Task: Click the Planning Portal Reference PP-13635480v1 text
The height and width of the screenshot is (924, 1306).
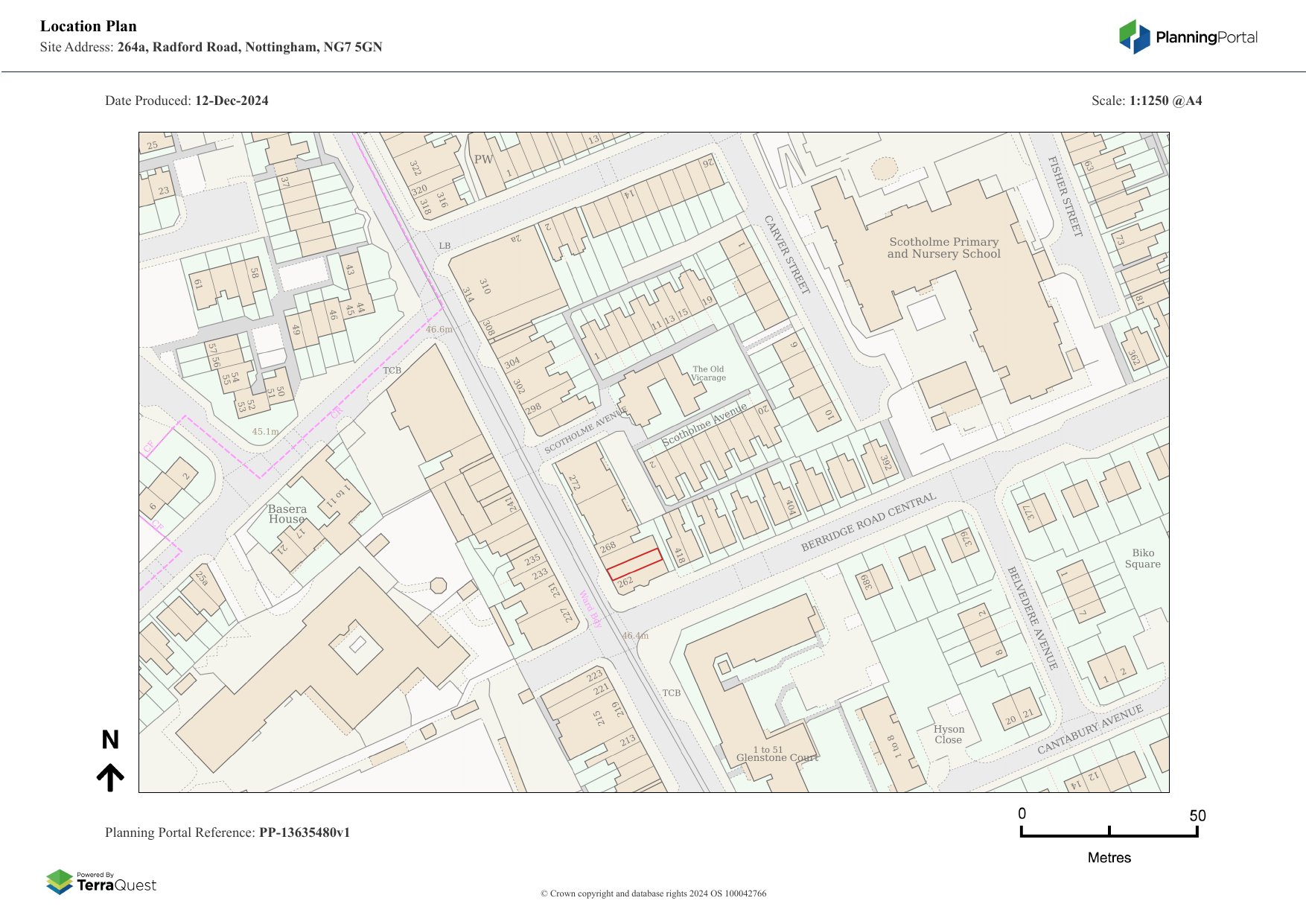Action: coord(227,832)
